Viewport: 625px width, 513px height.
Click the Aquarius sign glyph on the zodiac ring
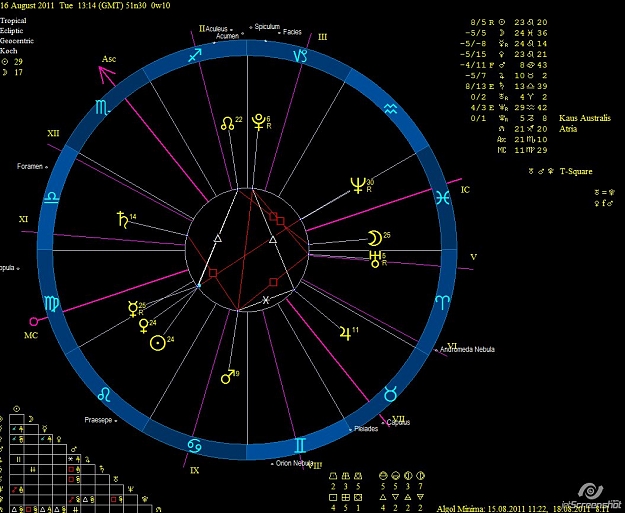pyautogui.click(x=391, y=108)
